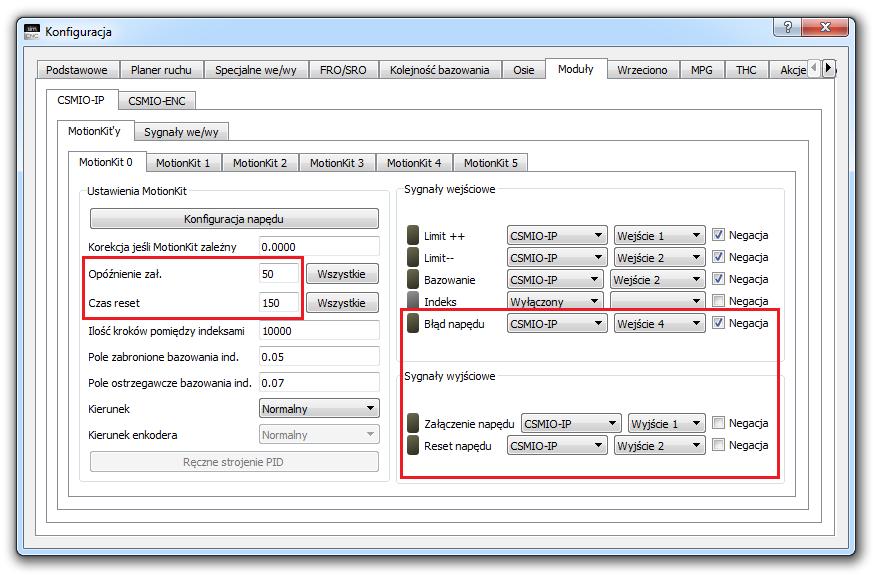This screenshot has width=878, height=579.
Task: Open the THC tab
Action: point(746,70)
